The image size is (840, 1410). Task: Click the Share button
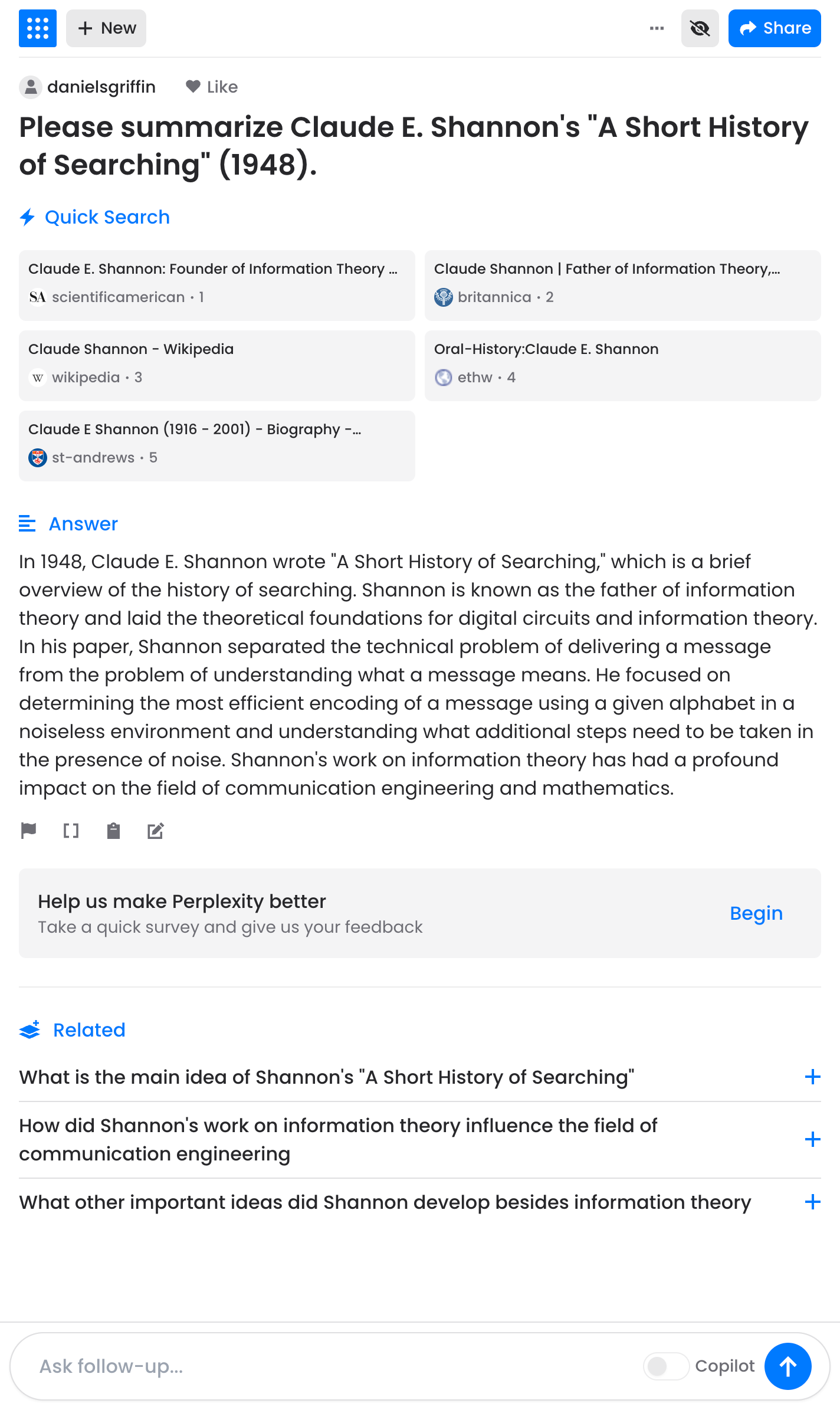click(x=774, y=28)
